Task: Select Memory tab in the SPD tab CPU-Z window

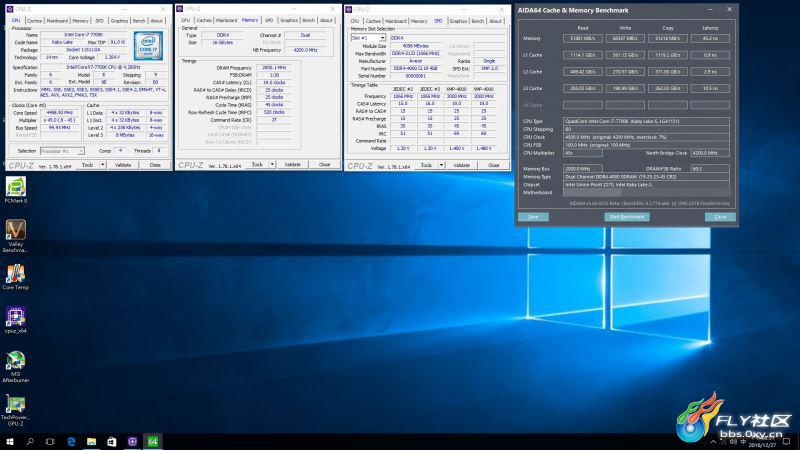Action: click(419, 21)
